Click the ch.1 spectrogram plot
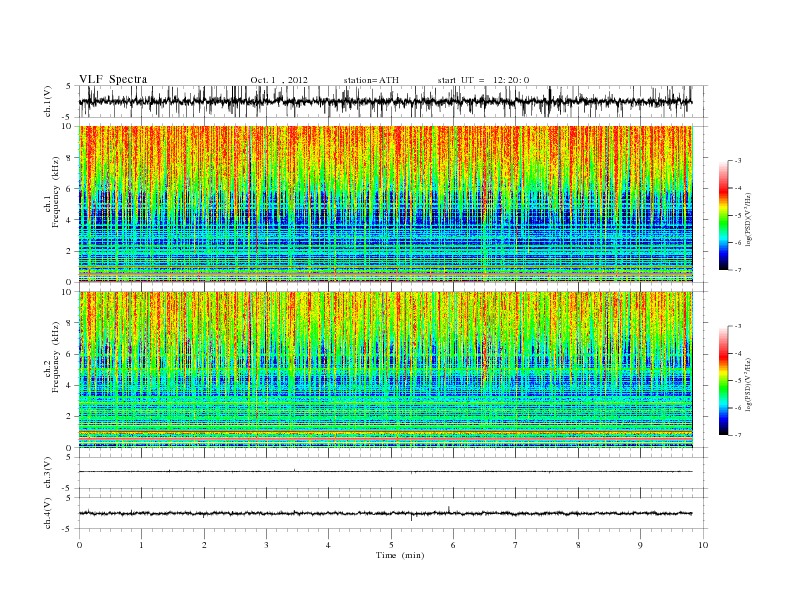The width and height of the screenshot is (792, 612). tap(386, 204)
